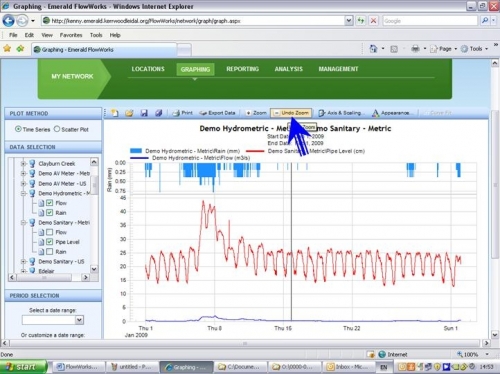This screenshot has height=374, width=500.
Task: Click the browser Home icon
Action: click(x=373, y=49)
